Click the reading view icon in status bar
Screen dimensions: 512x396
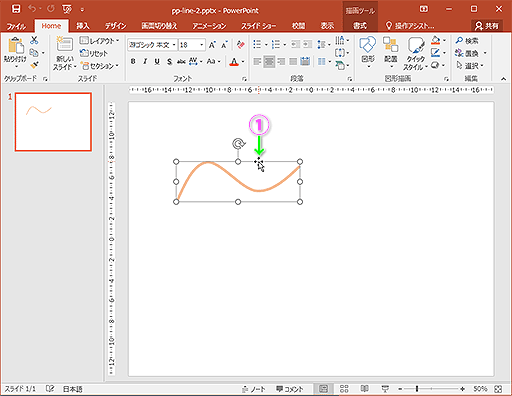pos(365,389)
